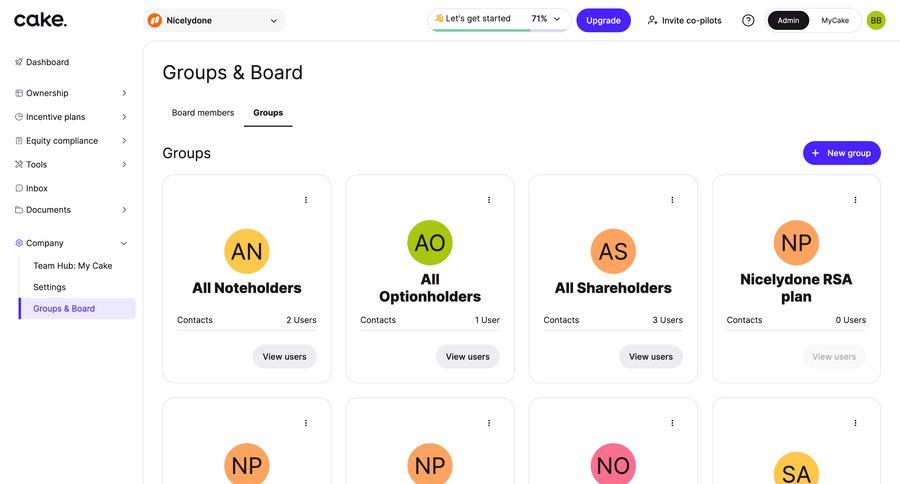This screenshot has width=900, height=484.
Task: Open three-dot menu on All Shareholders card
Action: pos(672,200)
